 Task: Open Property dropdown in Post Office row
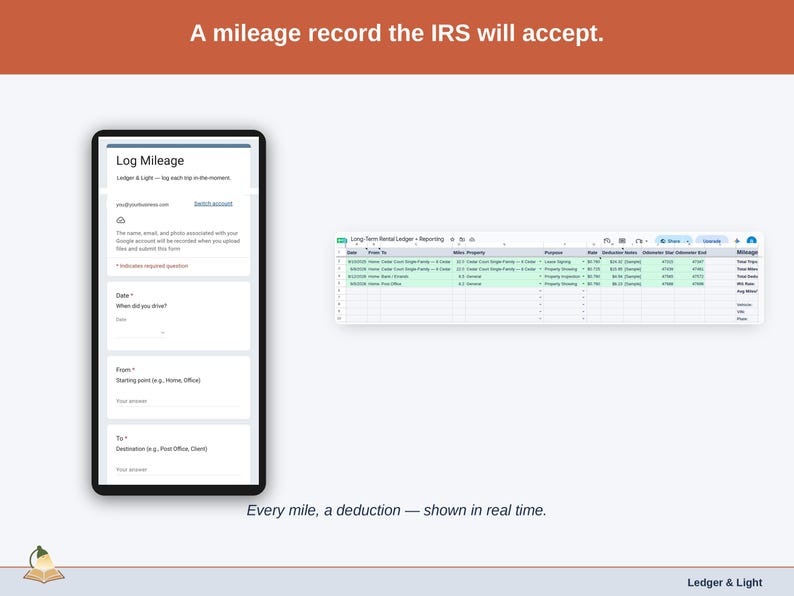coord(540,284)
